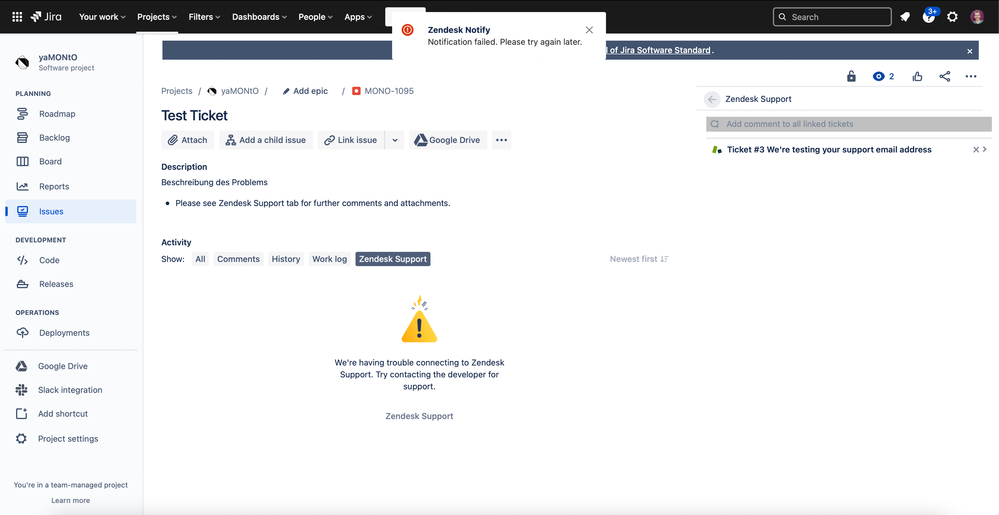Open the settings gear icon
The image size is (999, 515).
coord(952,17)
